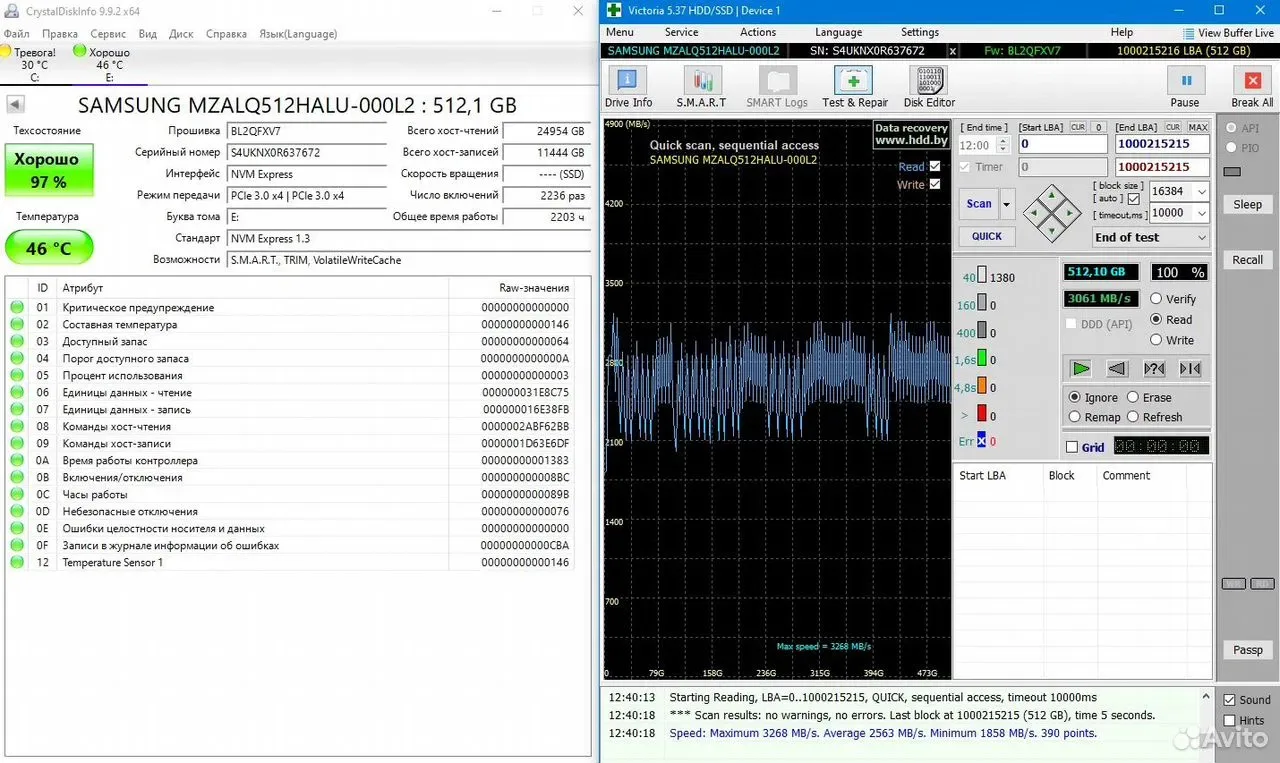1280x763 pixels.
Task: Expand the Scan button dropdown arrow
Action: [1007, 204]
